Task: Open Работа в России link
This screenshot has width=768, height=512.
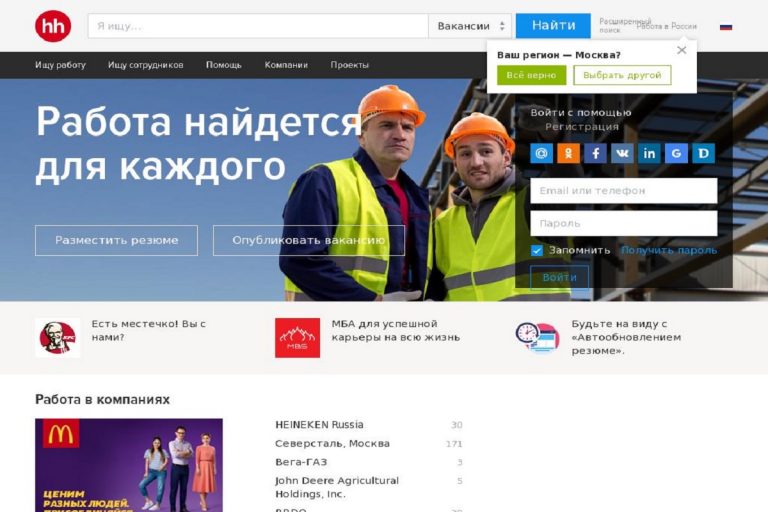Action: pyautogui.click(x=667, y=26)
